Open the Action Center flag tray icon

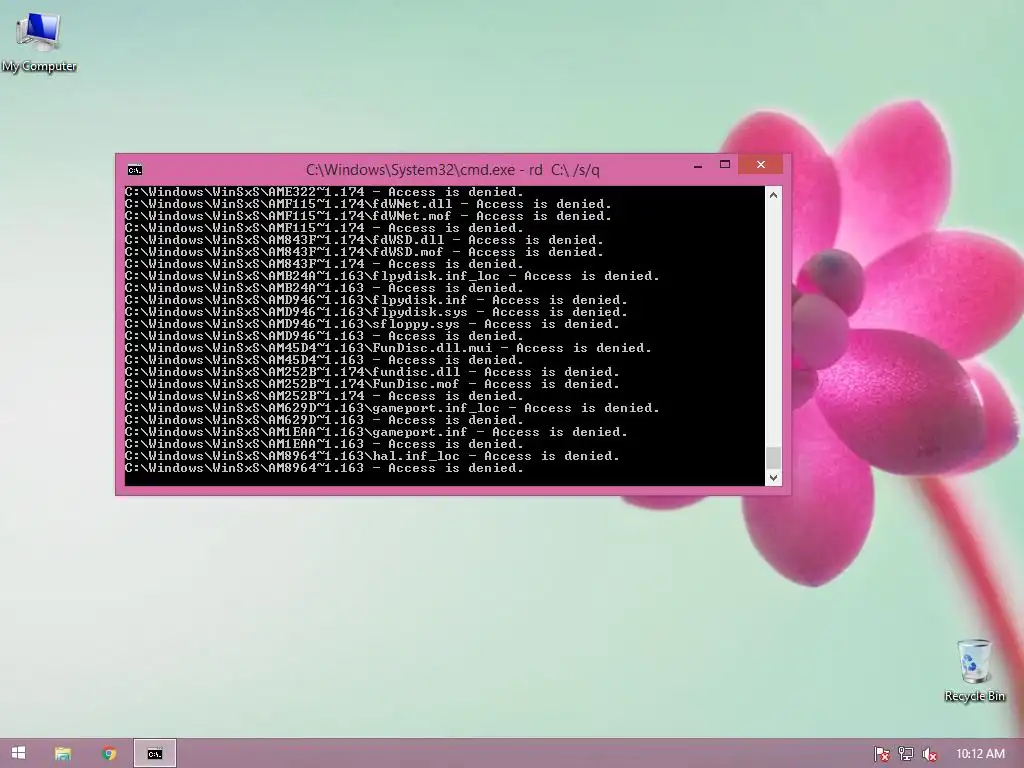coord(882,754)
